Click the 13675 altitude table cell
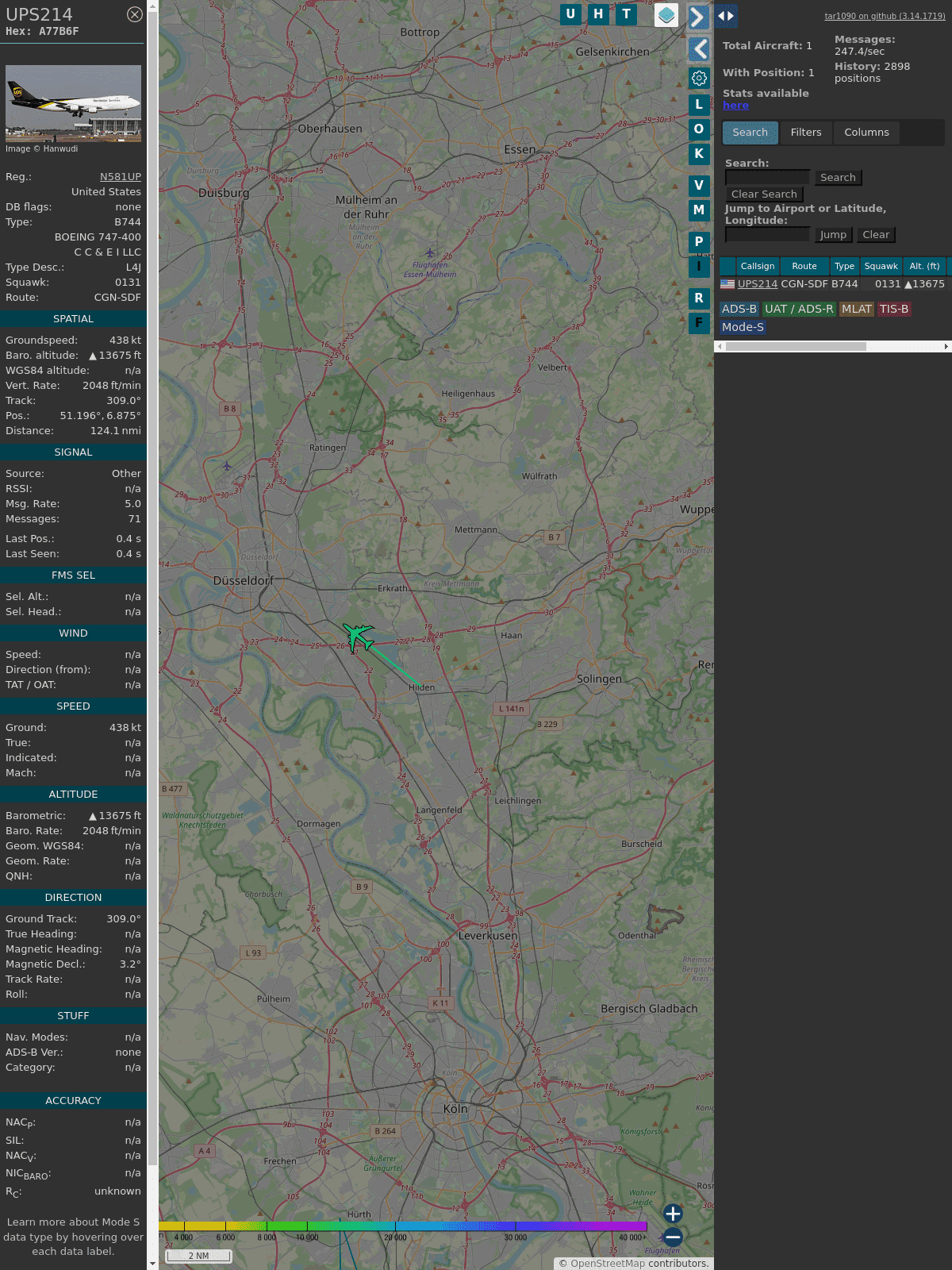Viewport: 952px width, 1270px height. (x=924, y=284)
